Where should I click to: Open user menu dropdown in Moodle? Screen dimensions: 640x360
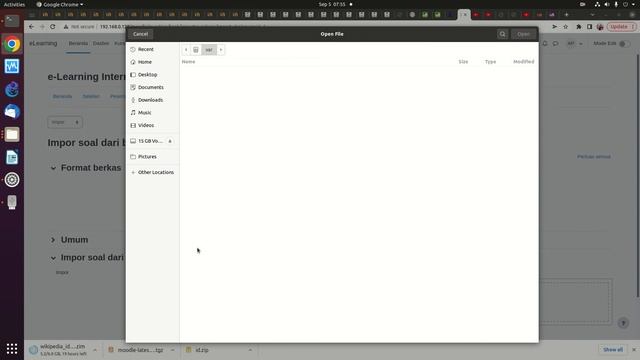tap(575, 43)
